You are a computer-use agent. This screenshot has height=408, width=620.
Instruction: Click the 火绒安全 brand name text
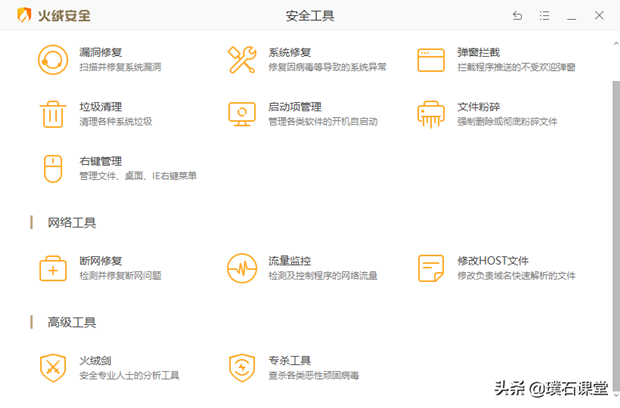[x=64, y=16]
